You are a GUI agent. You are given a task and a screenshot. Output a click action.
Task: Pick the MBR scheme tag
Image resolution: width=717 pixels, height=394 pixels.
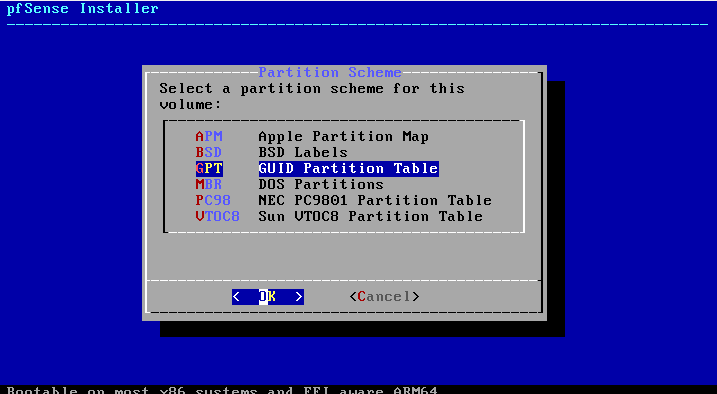209,184
